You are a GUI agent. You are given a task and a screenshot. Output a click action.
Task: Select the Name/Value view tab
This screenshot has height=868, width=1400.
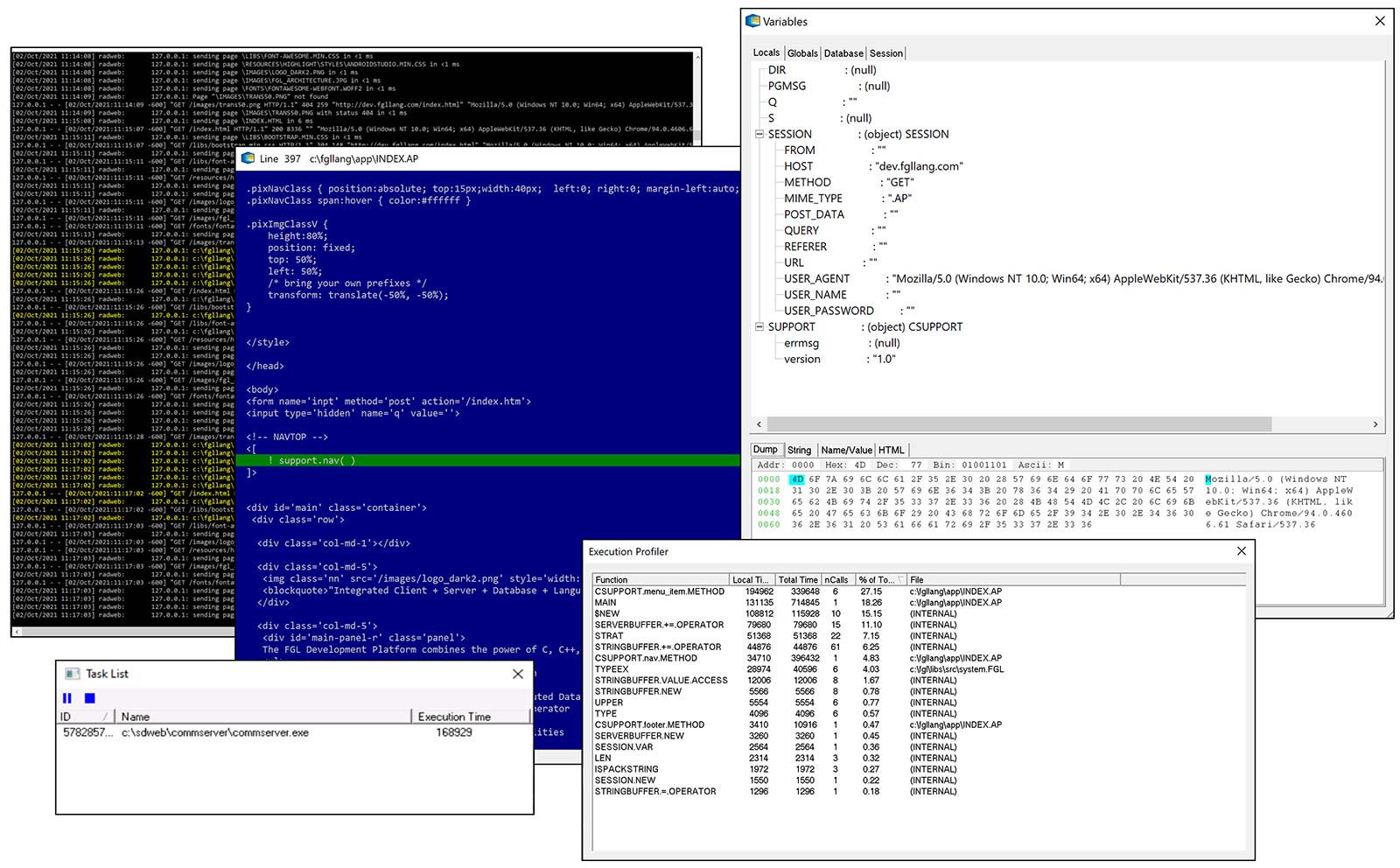click(x=846, y=451)
